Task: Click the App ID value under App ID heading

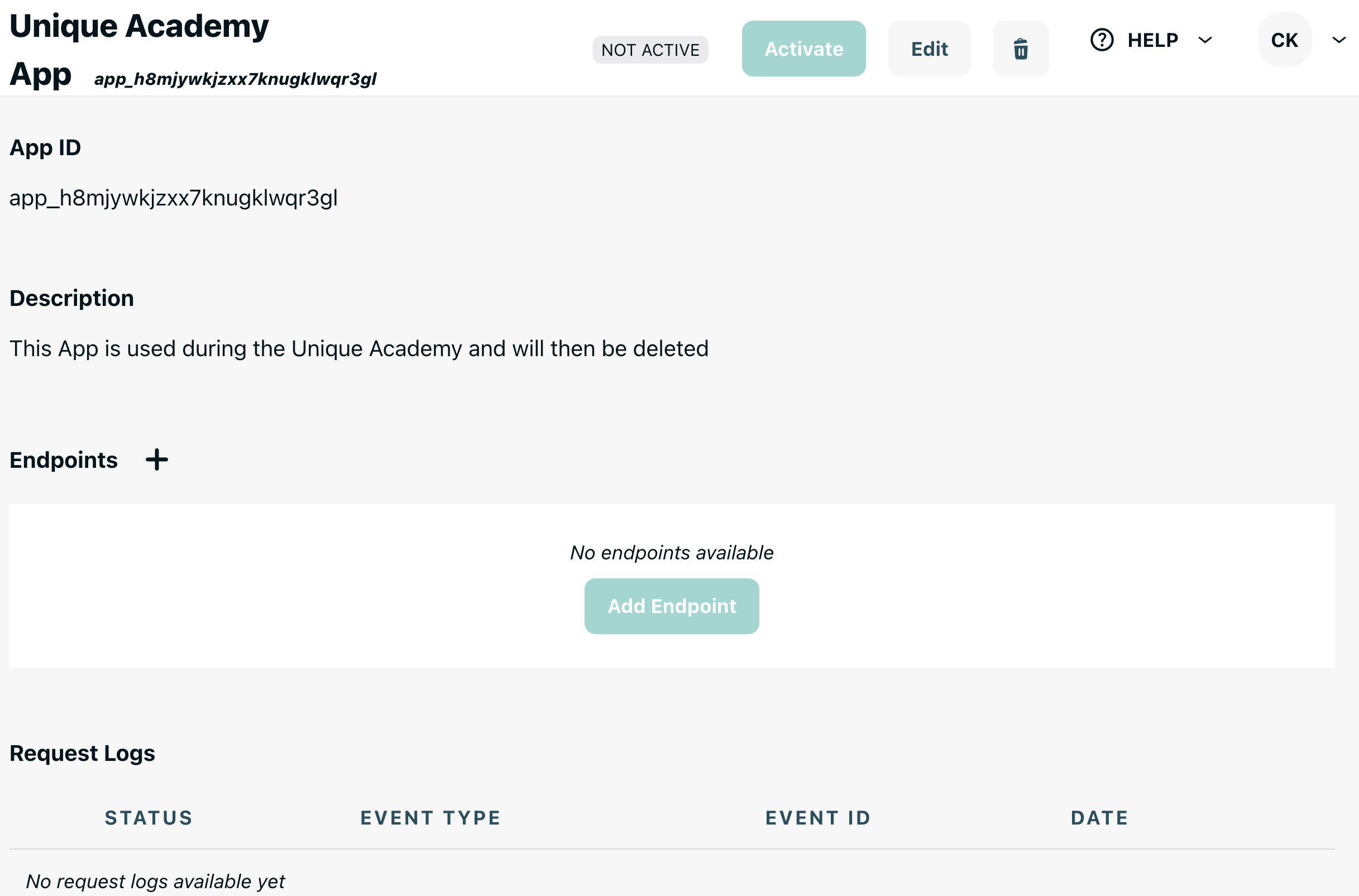Action: pos(173,198)
